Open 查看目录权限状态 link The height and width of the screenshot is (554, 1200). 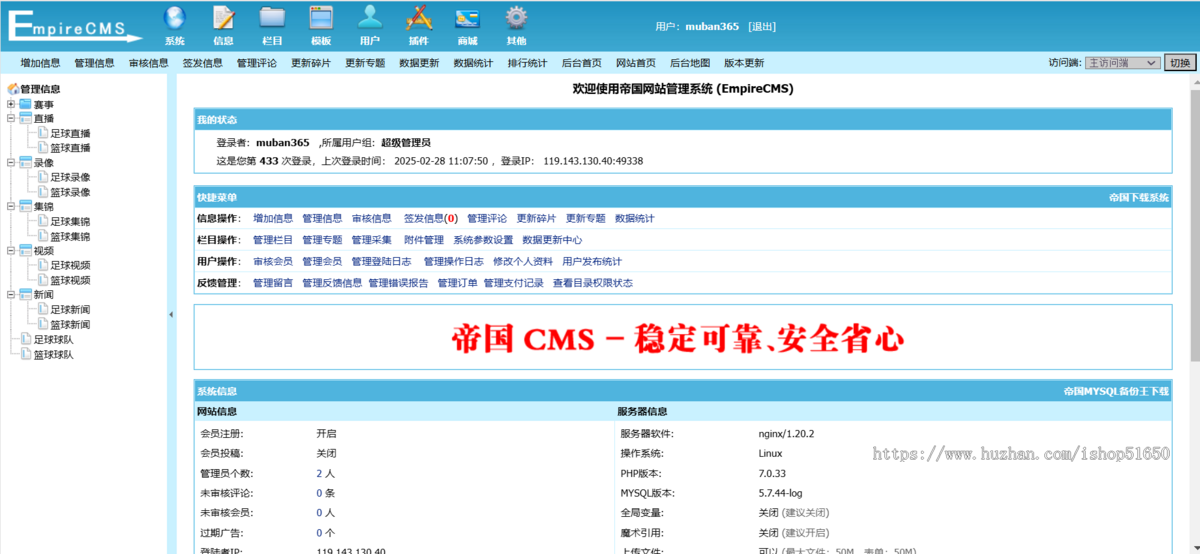pos(593,283)
